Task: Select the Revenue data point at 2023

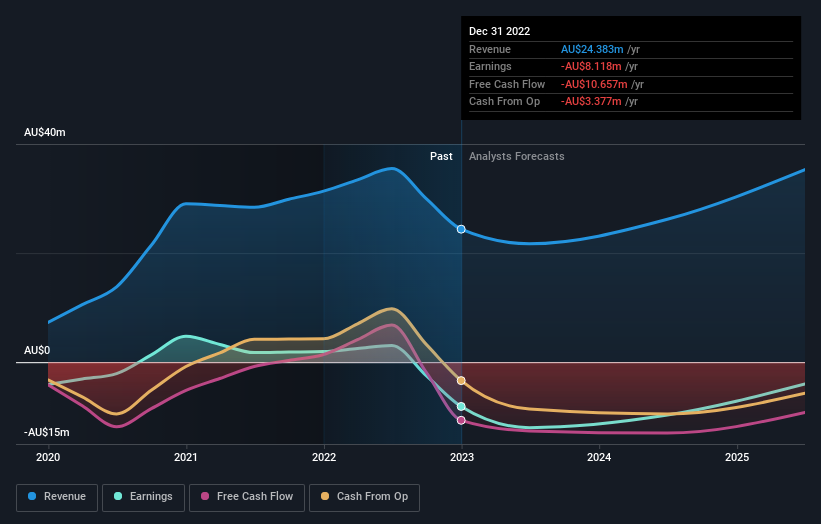Action: [x=461, y=229]
